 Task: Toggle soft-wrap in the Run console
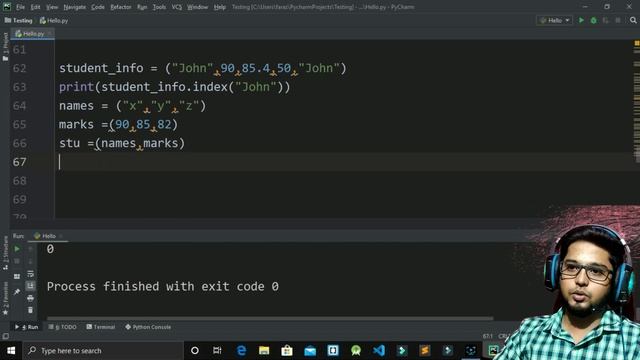point(30,274)
